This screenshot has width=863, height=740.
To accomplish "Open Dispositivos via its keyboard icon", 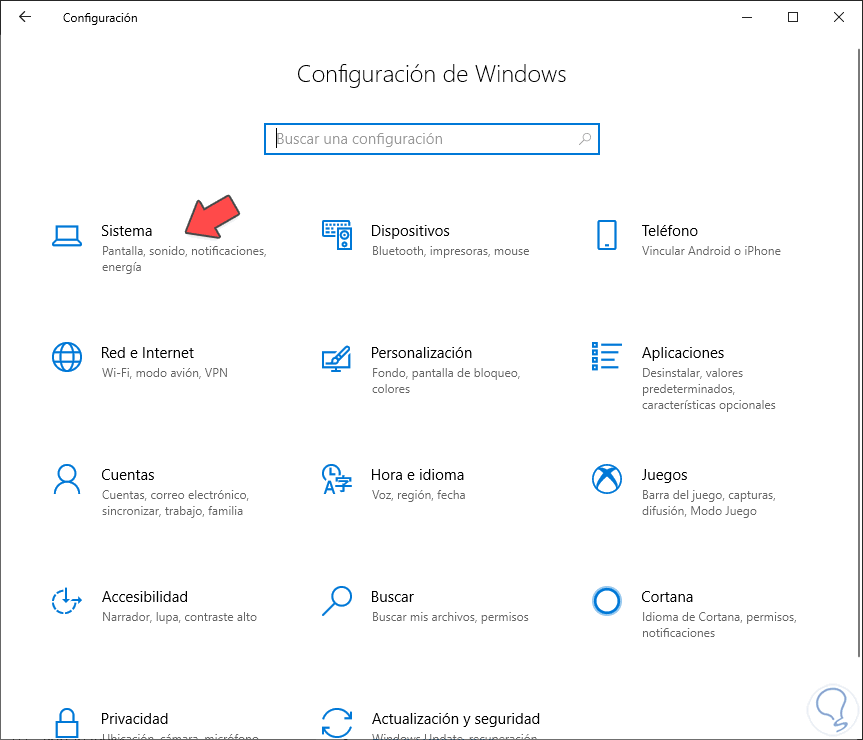I will coord(336,235).
